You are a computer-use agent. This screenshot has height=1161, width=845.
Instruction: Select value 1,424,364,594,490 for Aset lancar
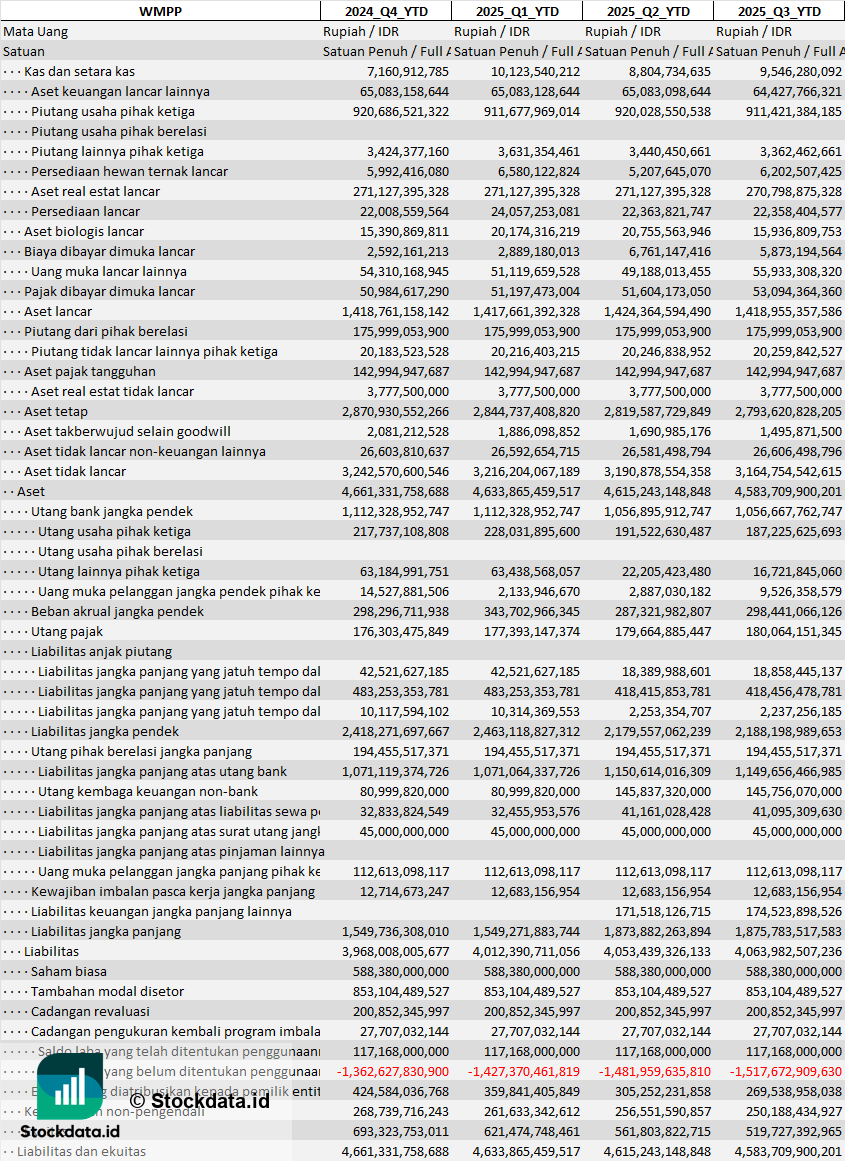(657, 312)
